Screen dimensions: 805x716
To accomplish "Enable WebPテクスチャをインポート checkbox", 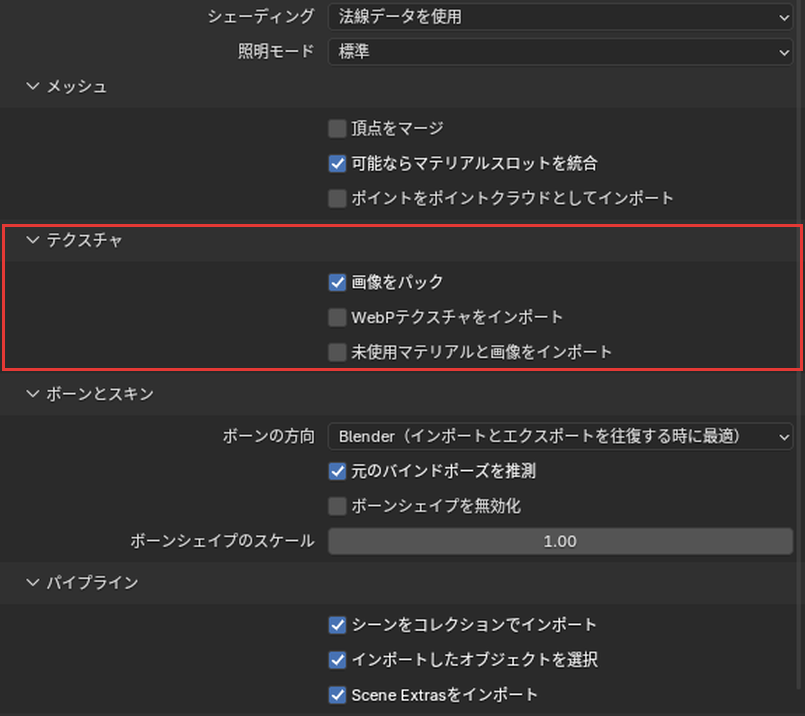I will pyautogui.click(x=337, y=317).
